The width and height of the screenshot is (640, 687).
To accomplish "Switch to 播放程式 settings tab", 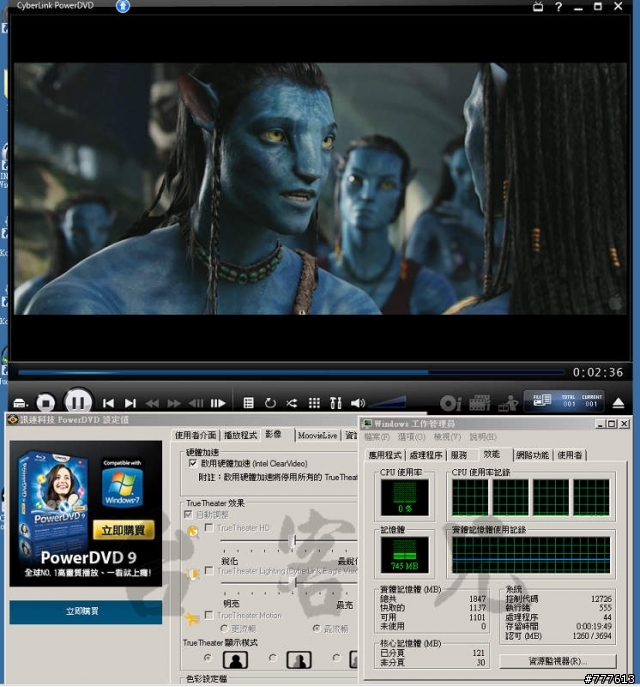I will coord(240,435).
